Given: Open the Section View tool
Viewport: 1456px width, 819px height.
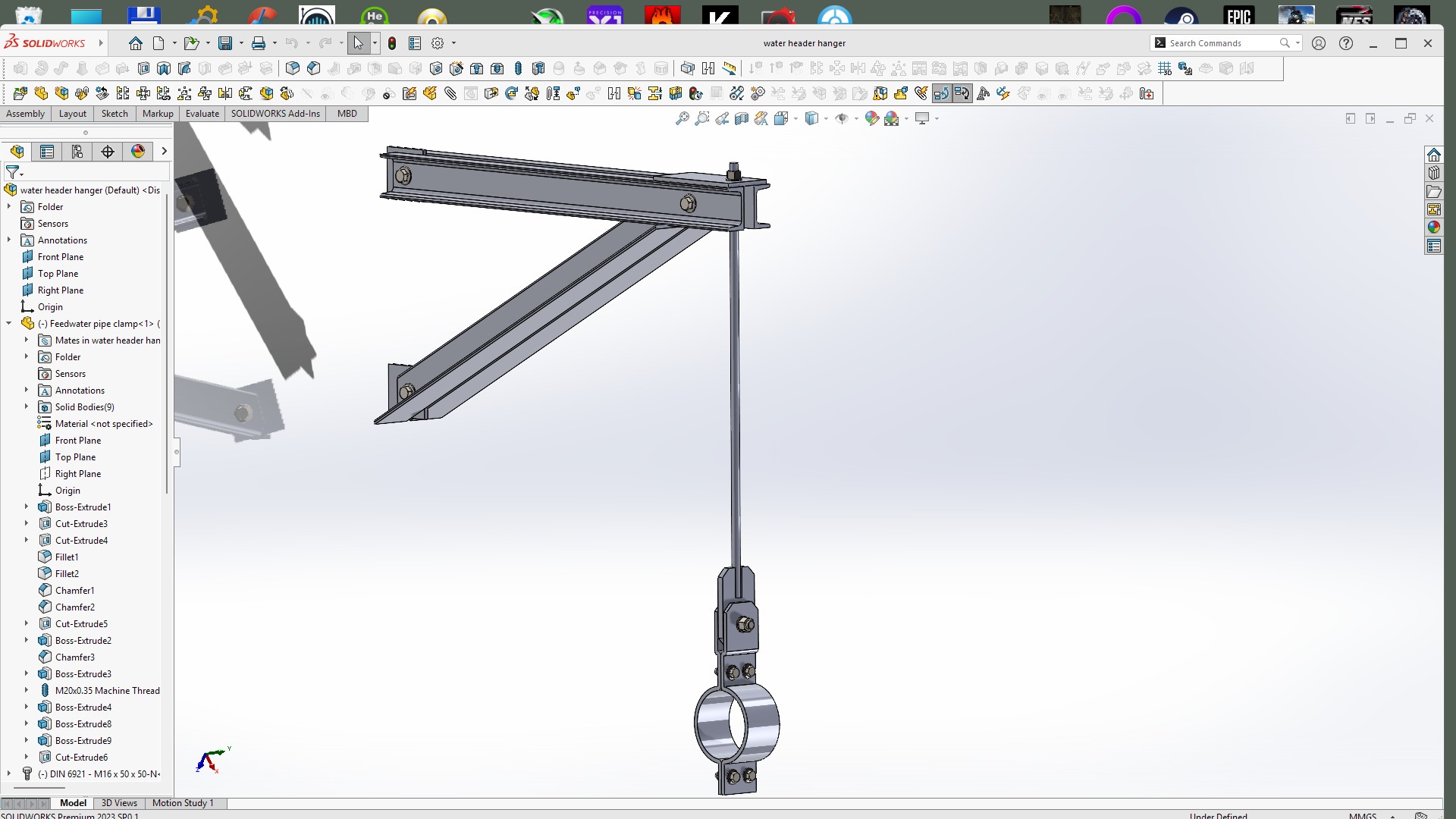Looking at the screenshot, I should 742,118.
